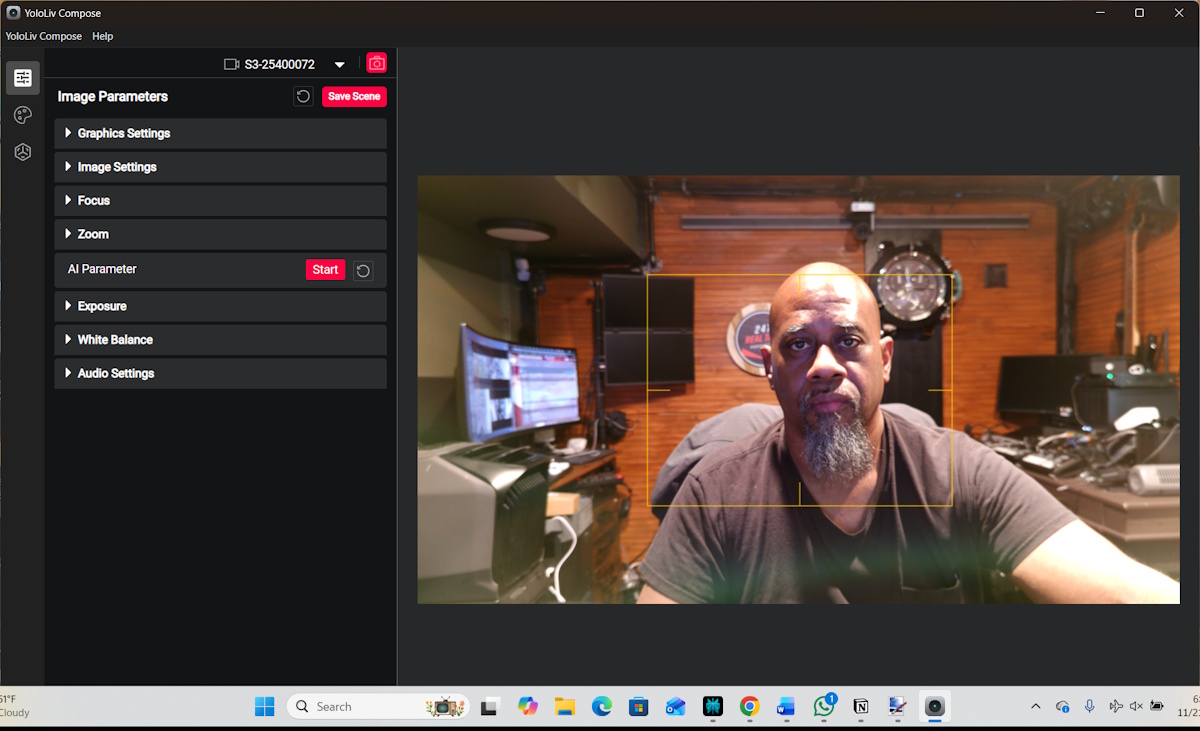Expand the Audio Settings section
Viewport: 1200px width, 731px height.
pos(115,373)
